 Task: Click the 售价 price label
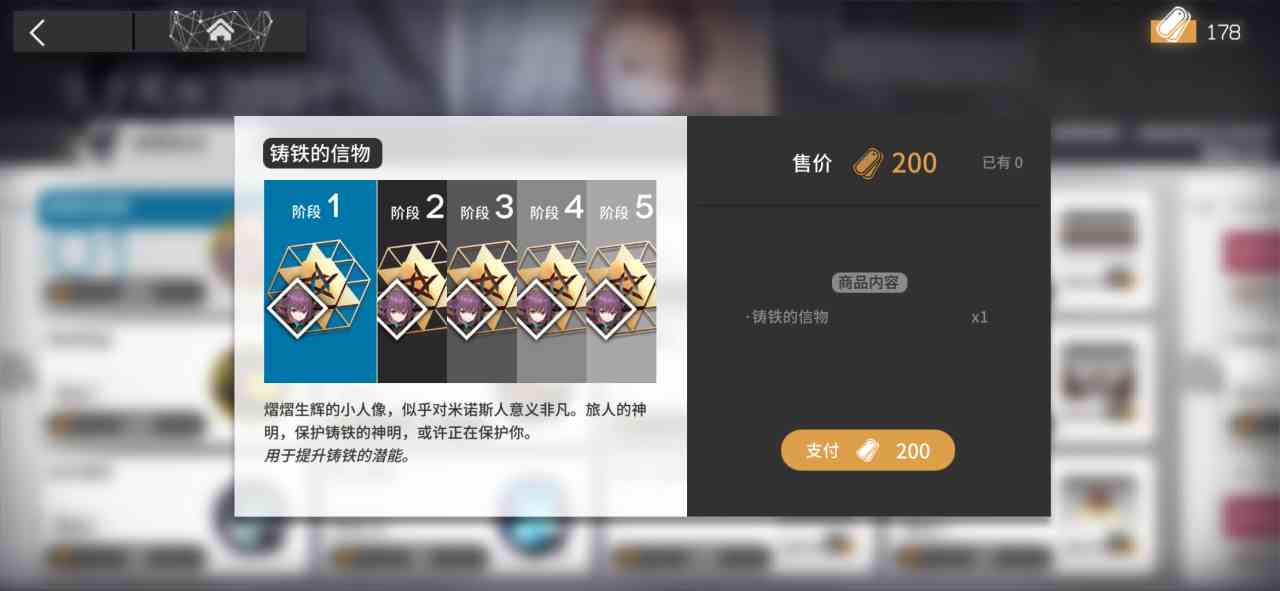[812, 164]
